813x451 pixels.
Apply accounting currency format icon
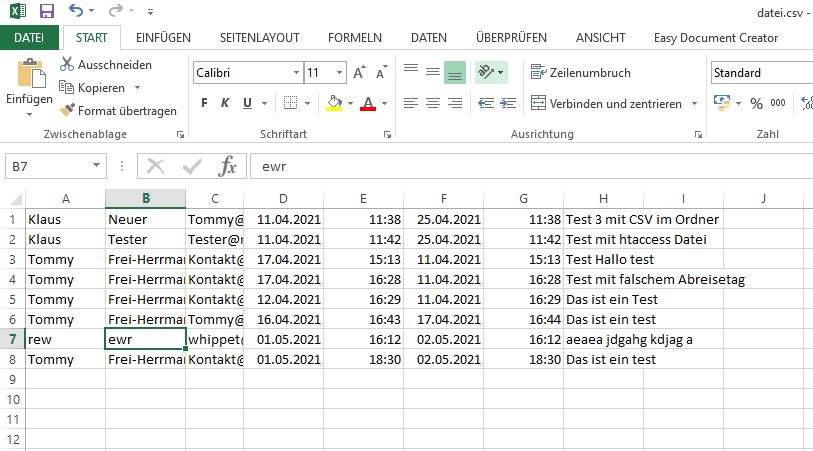(722, 103)
